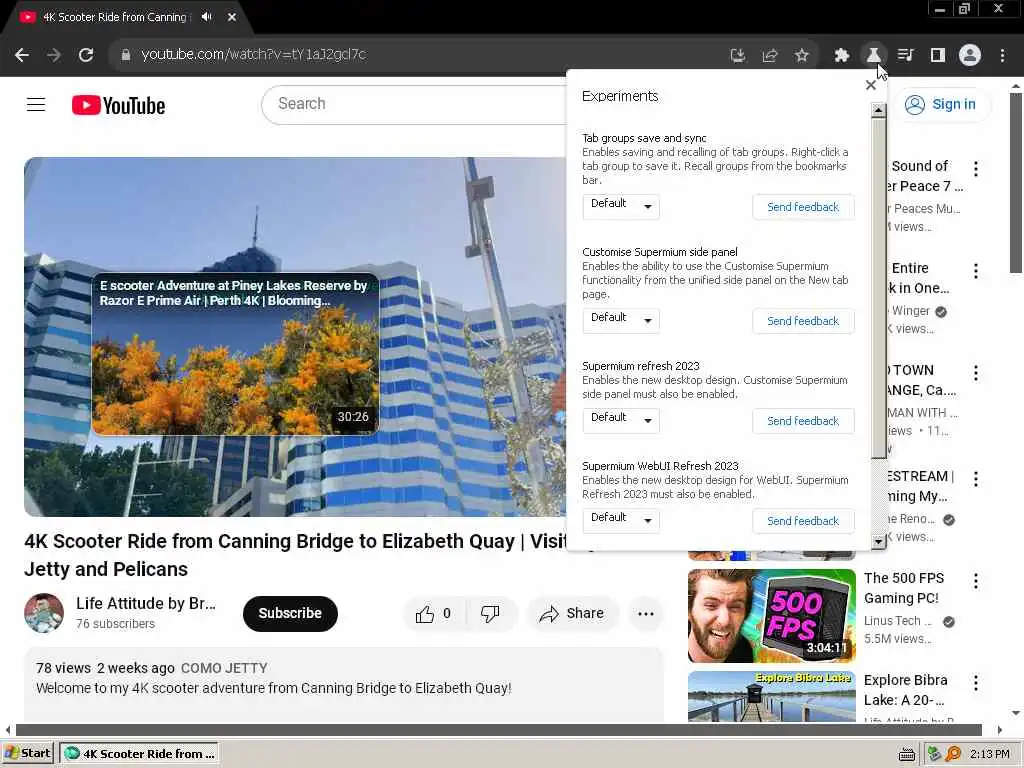Open the Extensions puzzle icon
This screenshot has height=768, width=1024.
point(842,56)
